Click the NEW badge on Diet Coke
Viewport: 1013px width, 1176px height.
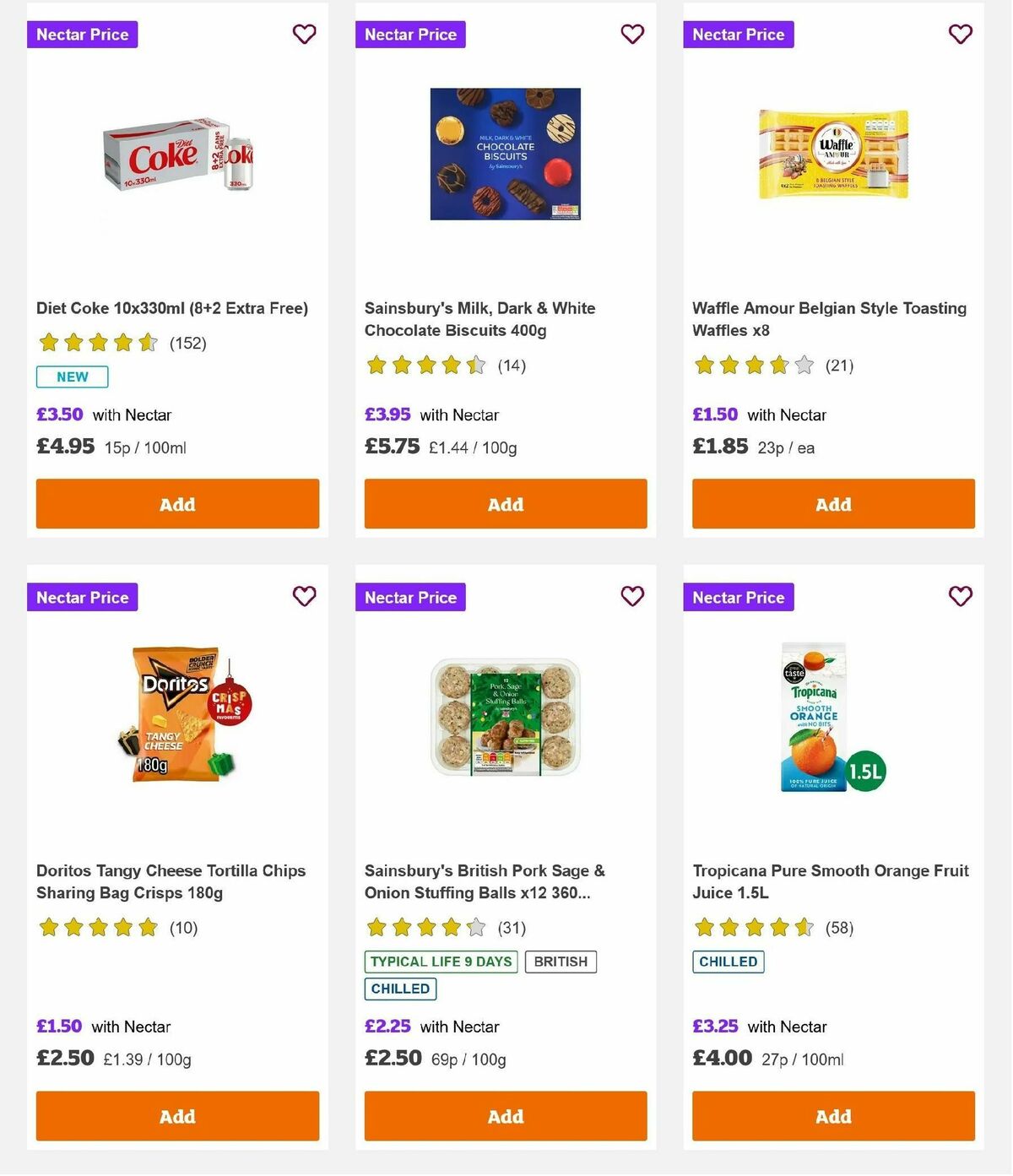click(72, 377)
